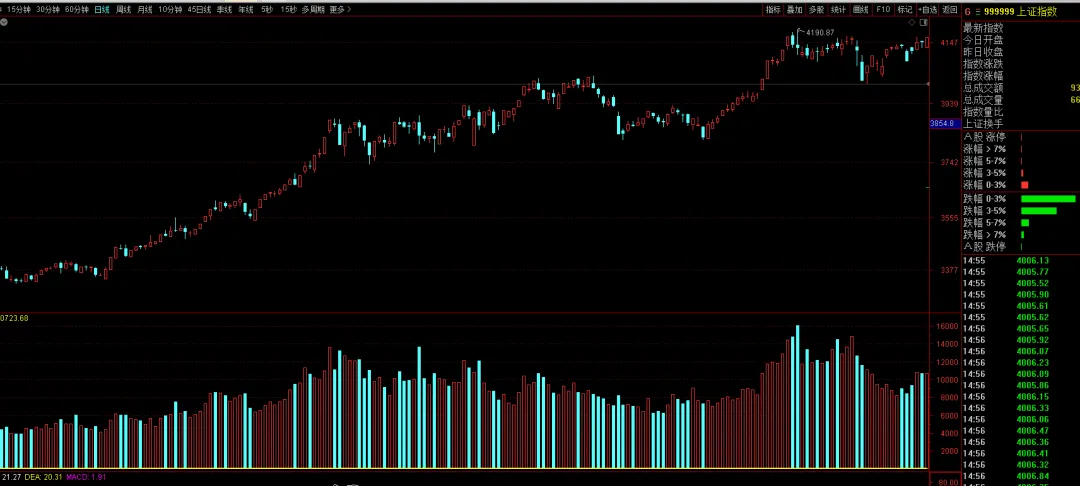Activate the 画线 drawing tools
Screen dimensions: 1080x486
(x=860, y=10)
